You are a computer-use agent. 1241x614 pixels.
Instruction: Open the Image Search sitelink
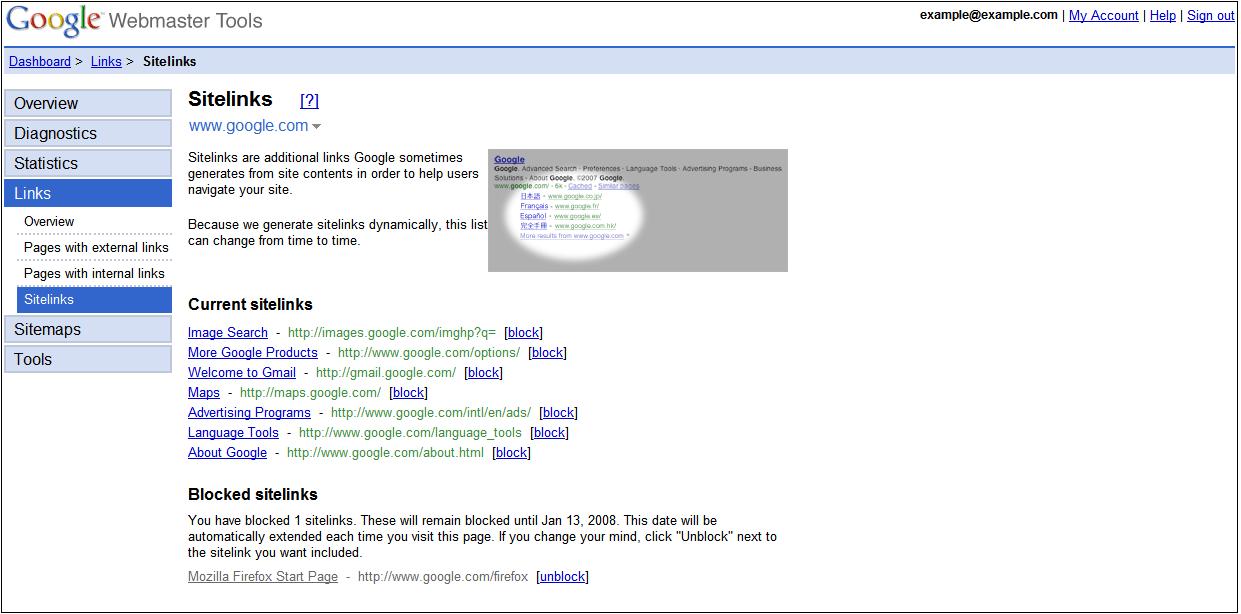228,333
